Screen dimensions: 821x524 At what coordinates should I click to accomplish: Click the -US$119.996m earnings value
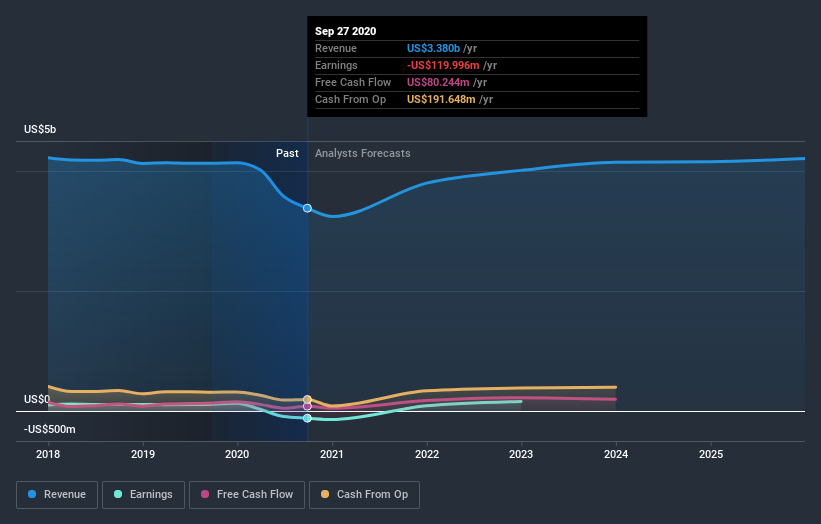[x=443, y=65]
